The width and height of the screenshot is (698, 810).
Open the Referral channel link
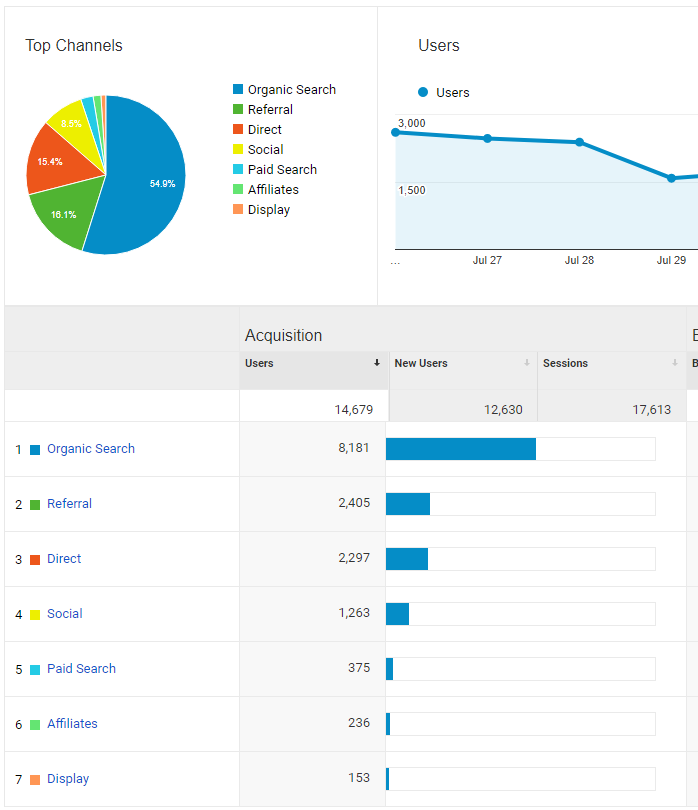click(x=69, y=503)
